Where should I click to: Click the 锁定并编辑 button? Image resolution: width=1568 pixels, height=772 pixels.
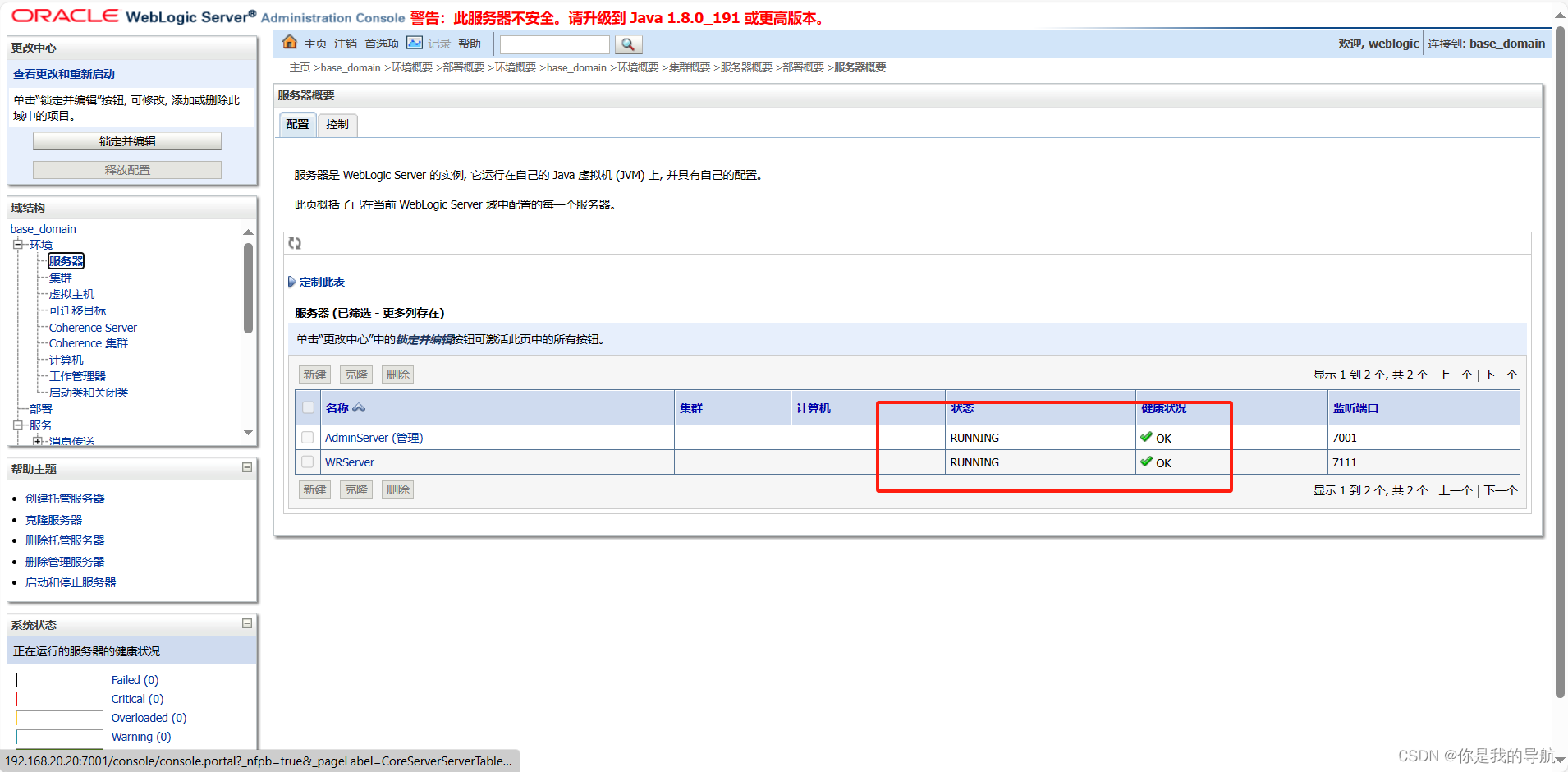[126, 140]
